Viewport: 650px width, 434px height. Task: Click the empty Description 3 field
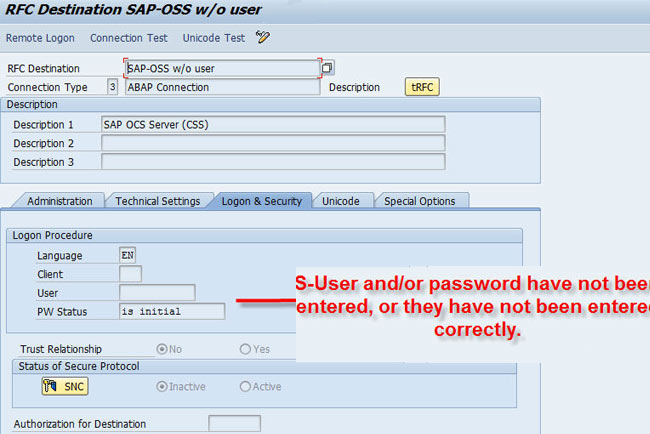point(273,162)
